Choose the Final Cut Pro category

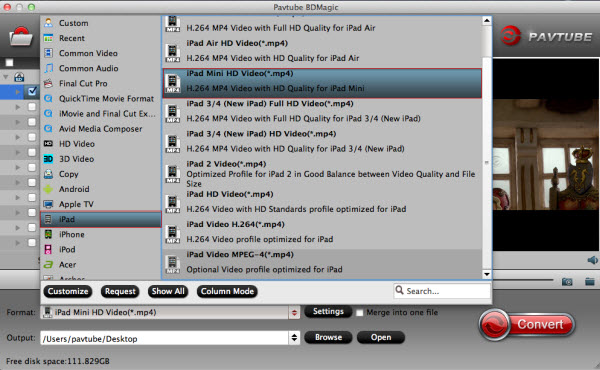pyautogui.click(x=83, y=83)
